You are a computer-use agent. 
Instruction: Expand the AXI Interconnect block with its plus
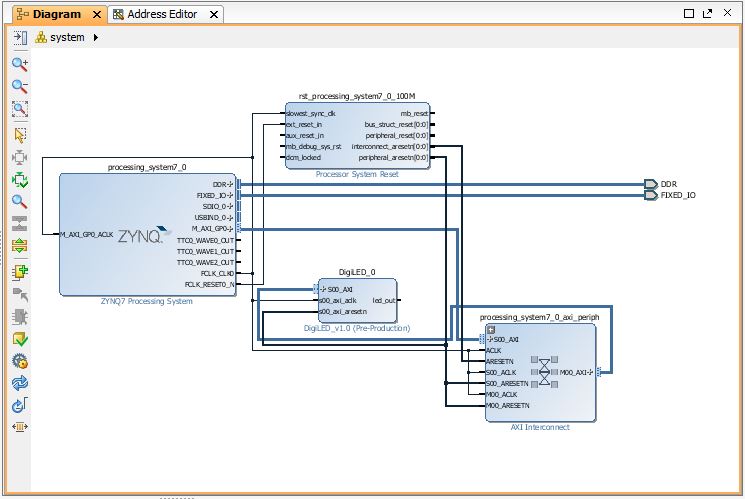491,329
